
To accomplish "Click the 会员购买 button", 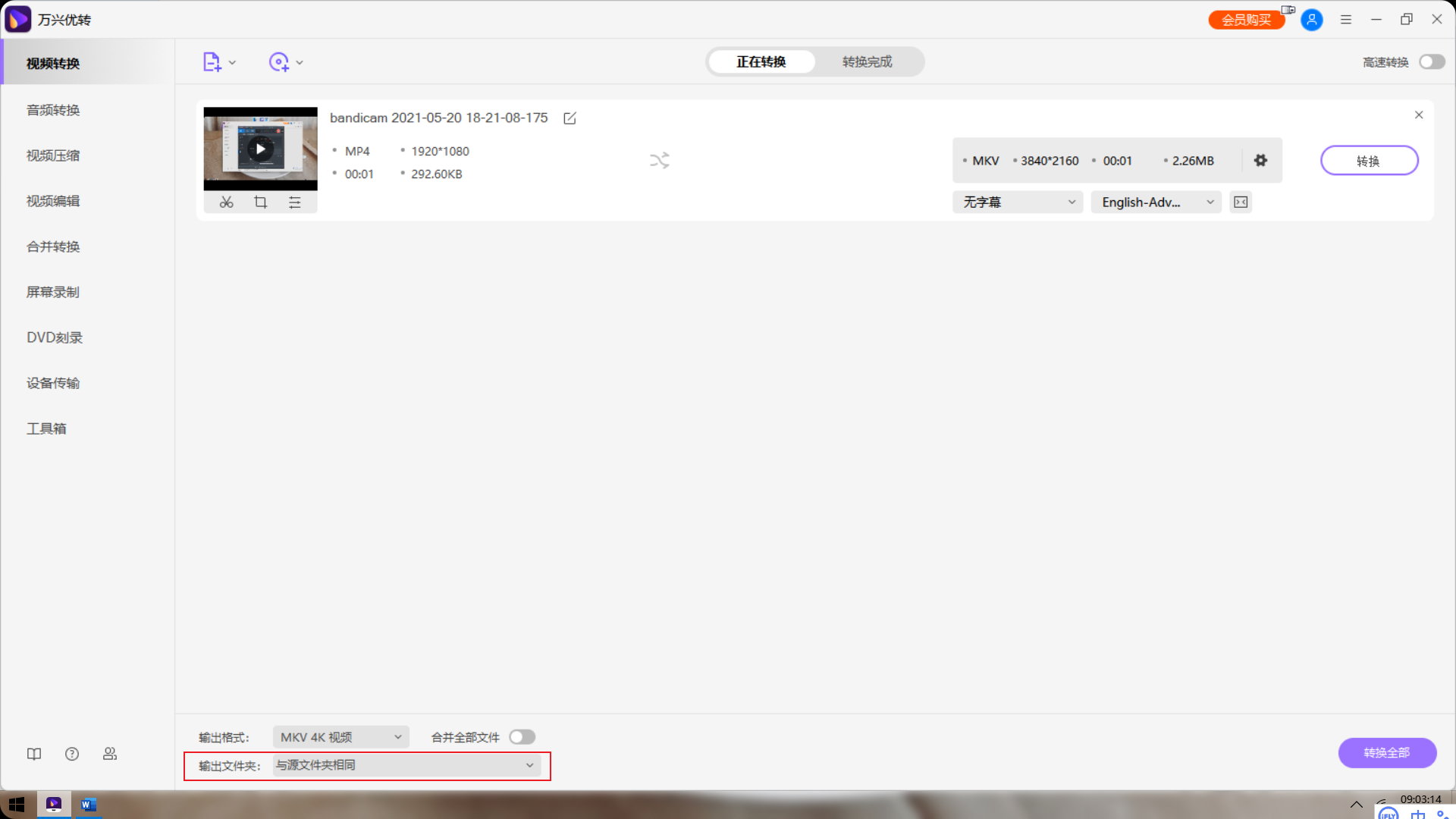I will click(x=1246, y=20).
